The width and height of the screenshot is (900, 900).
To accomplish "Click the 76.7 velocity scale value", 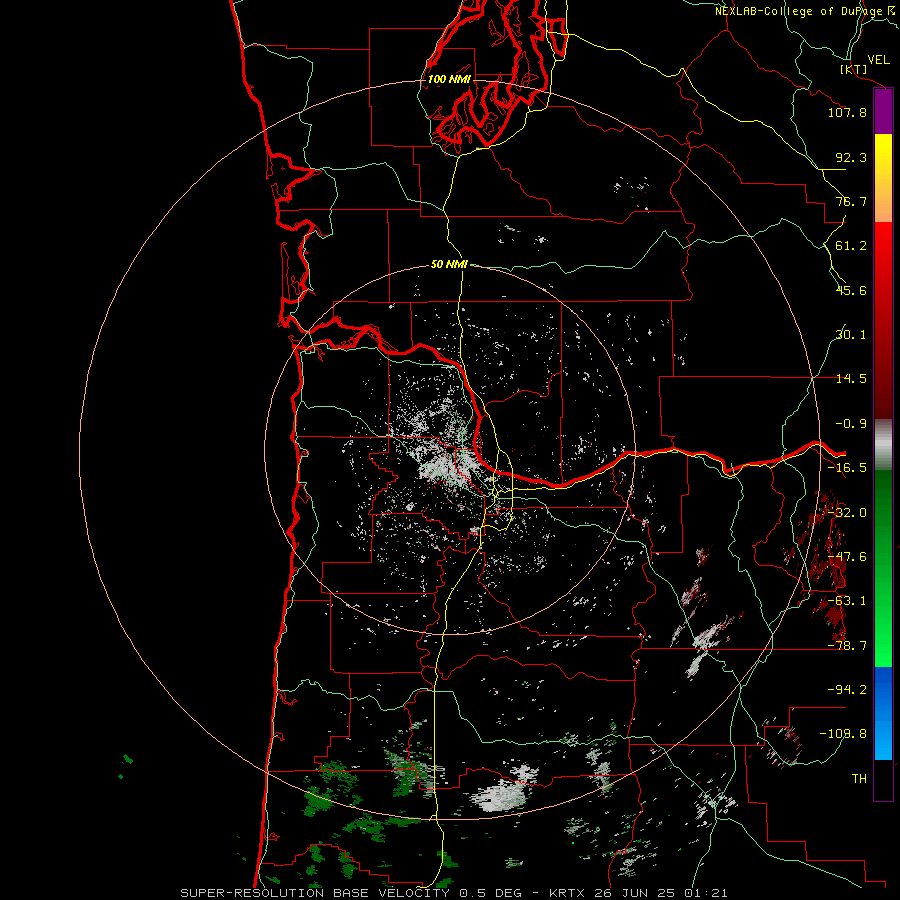I will point(851,201).
